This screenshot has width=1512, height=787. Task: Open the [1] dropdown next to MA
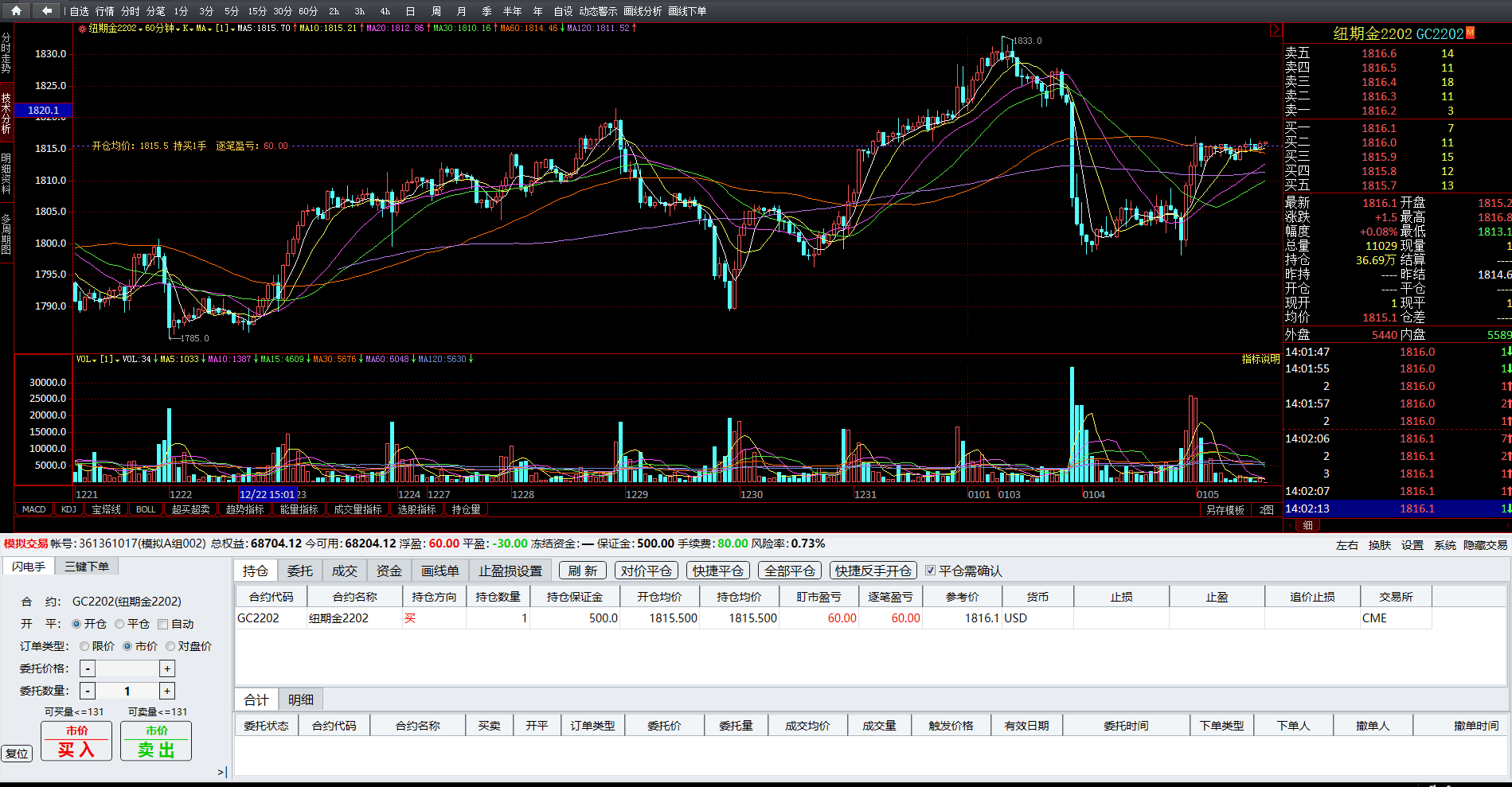pyautogui.click(x=224, y=29)
